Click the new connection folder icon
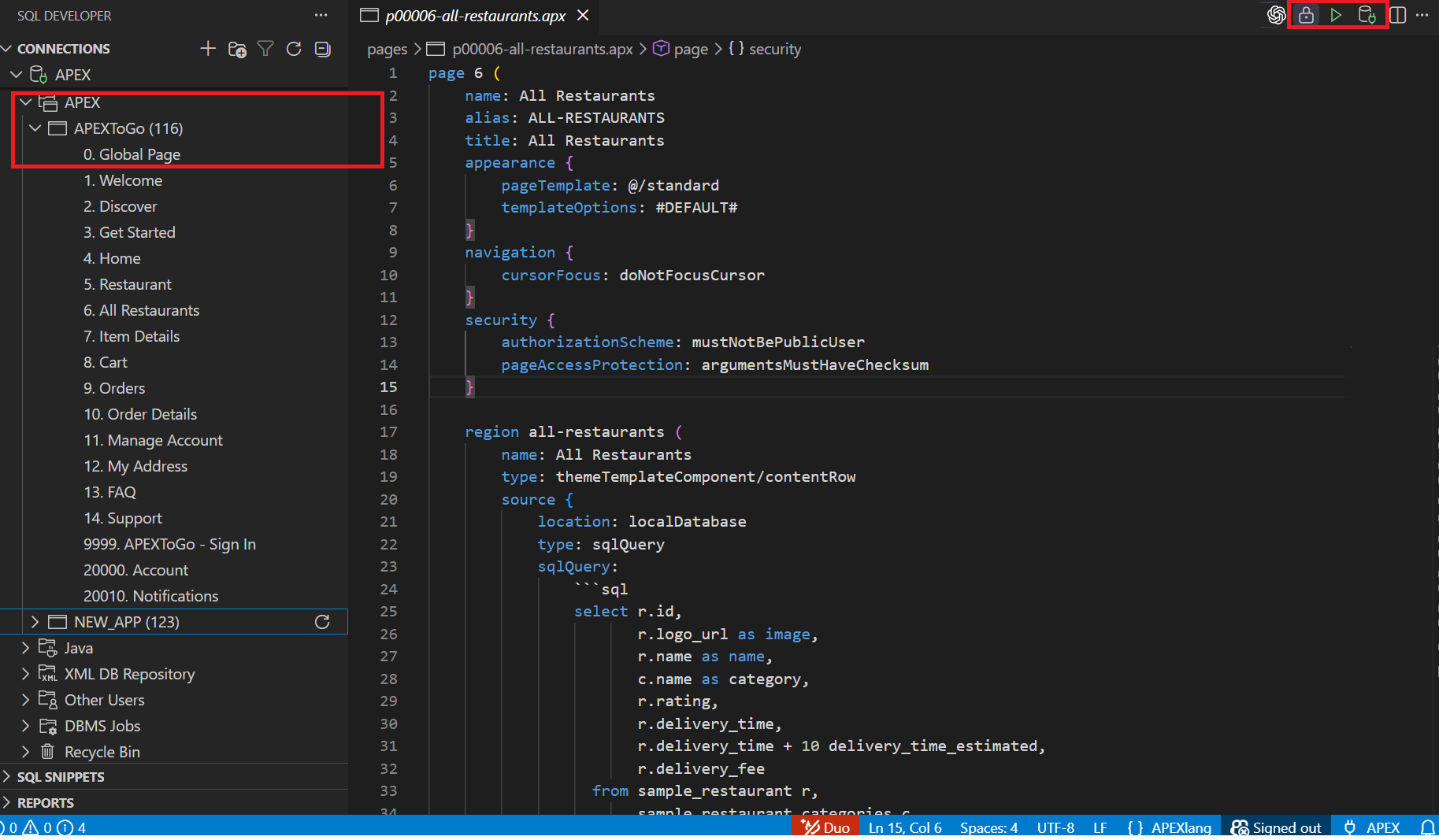The height and width of the screenshot is (840, 1439). (237, 49)
